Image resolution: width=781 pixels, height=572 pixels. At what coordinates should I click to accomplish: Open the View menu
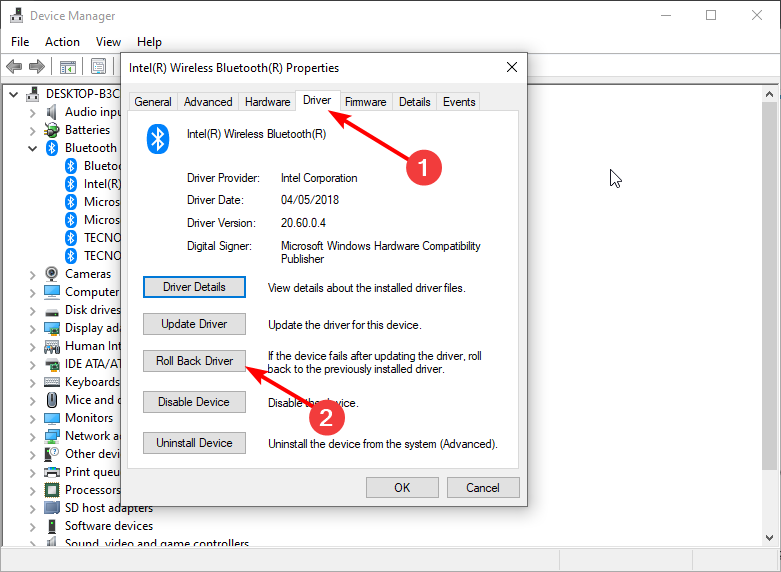coord(108,42)
